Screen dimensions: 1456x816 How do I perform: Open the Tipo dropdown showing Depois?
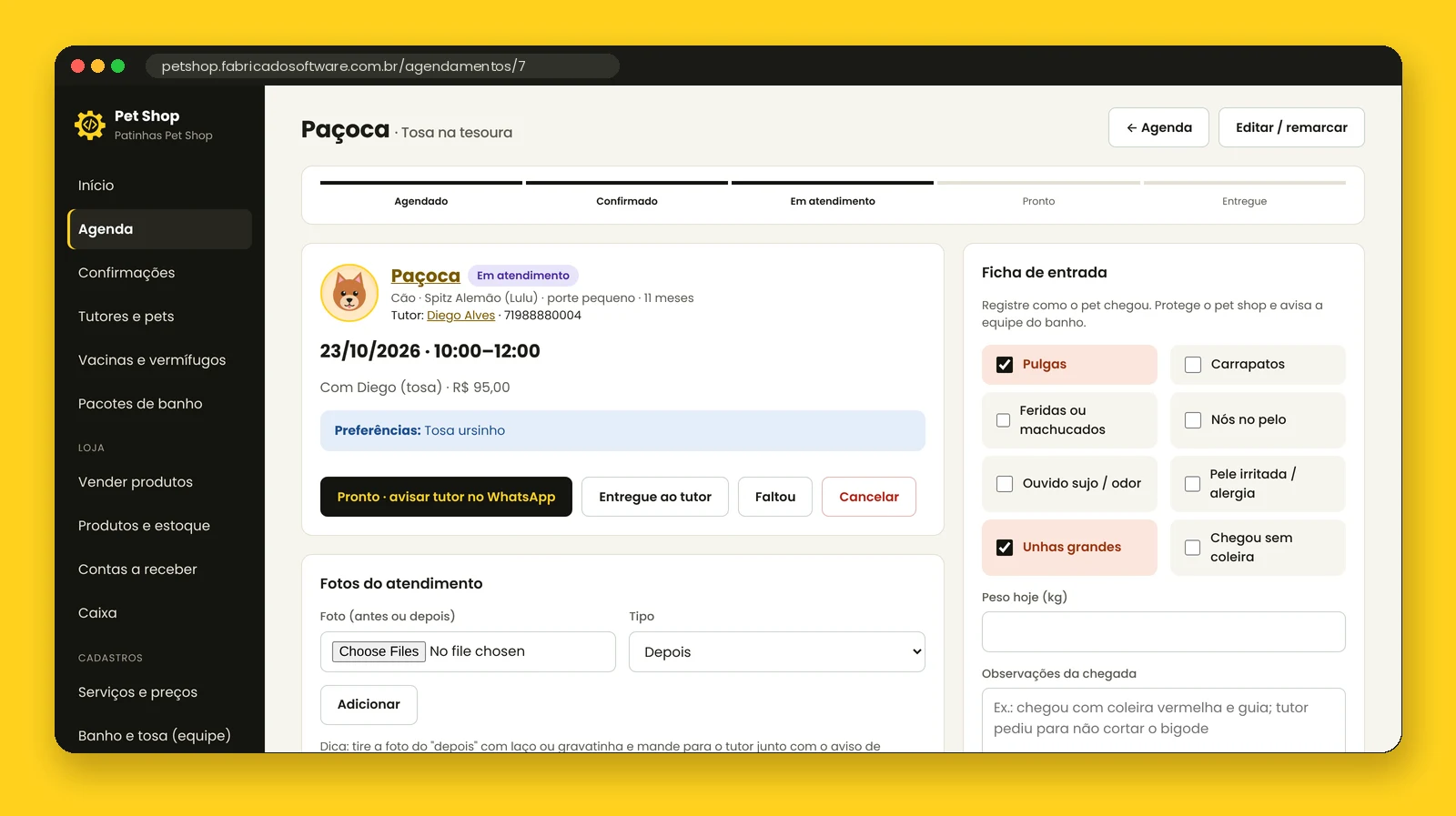coord(777,652)
